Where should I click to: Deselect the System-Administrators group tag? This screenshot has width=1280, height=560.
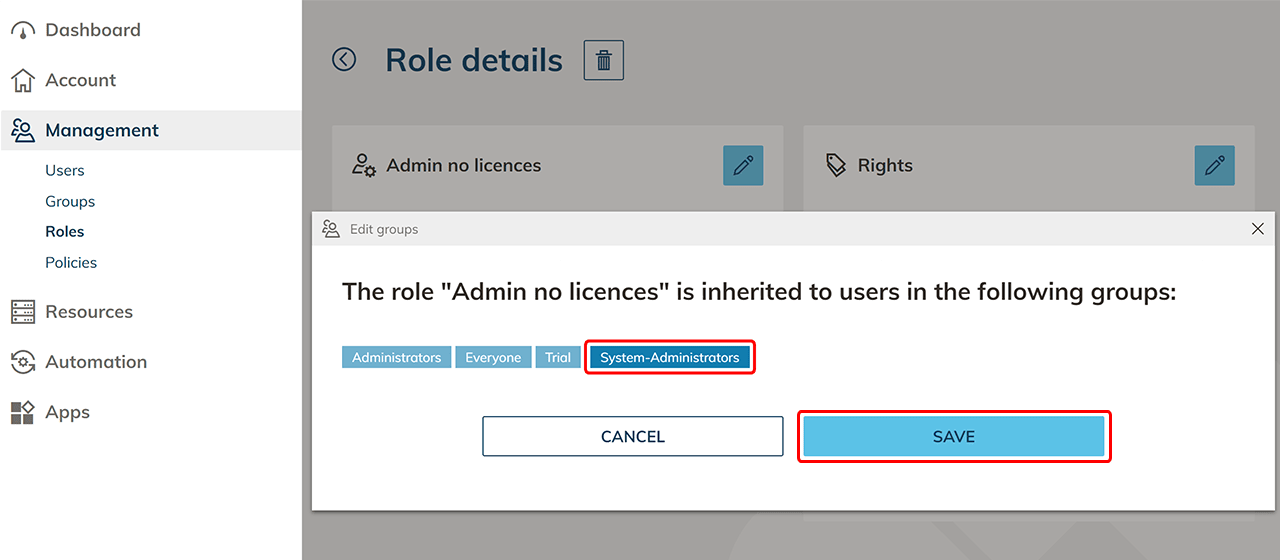point(669,358)
